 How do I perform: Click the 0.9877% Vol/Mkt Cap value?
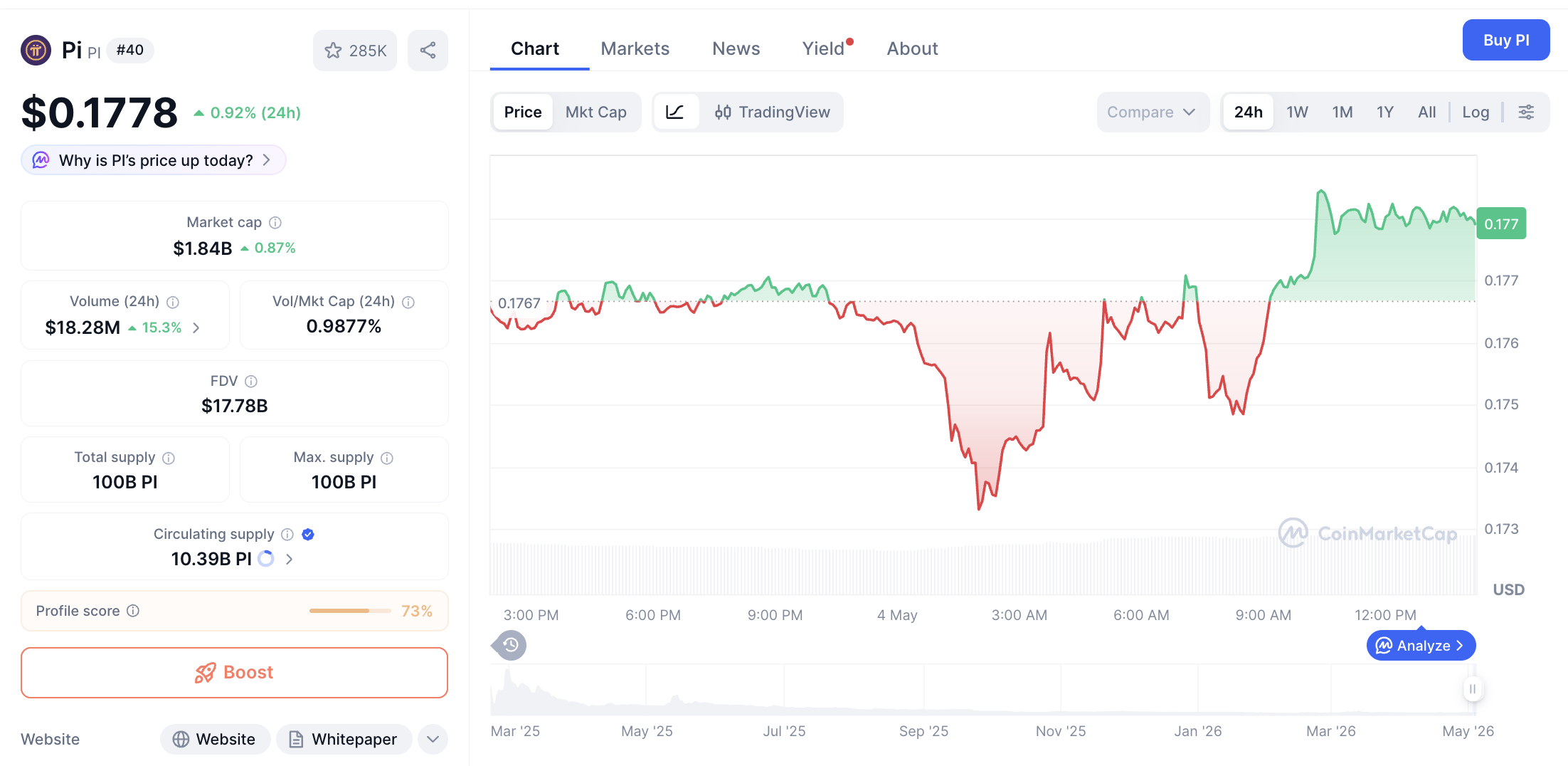[x=344, y=327]
